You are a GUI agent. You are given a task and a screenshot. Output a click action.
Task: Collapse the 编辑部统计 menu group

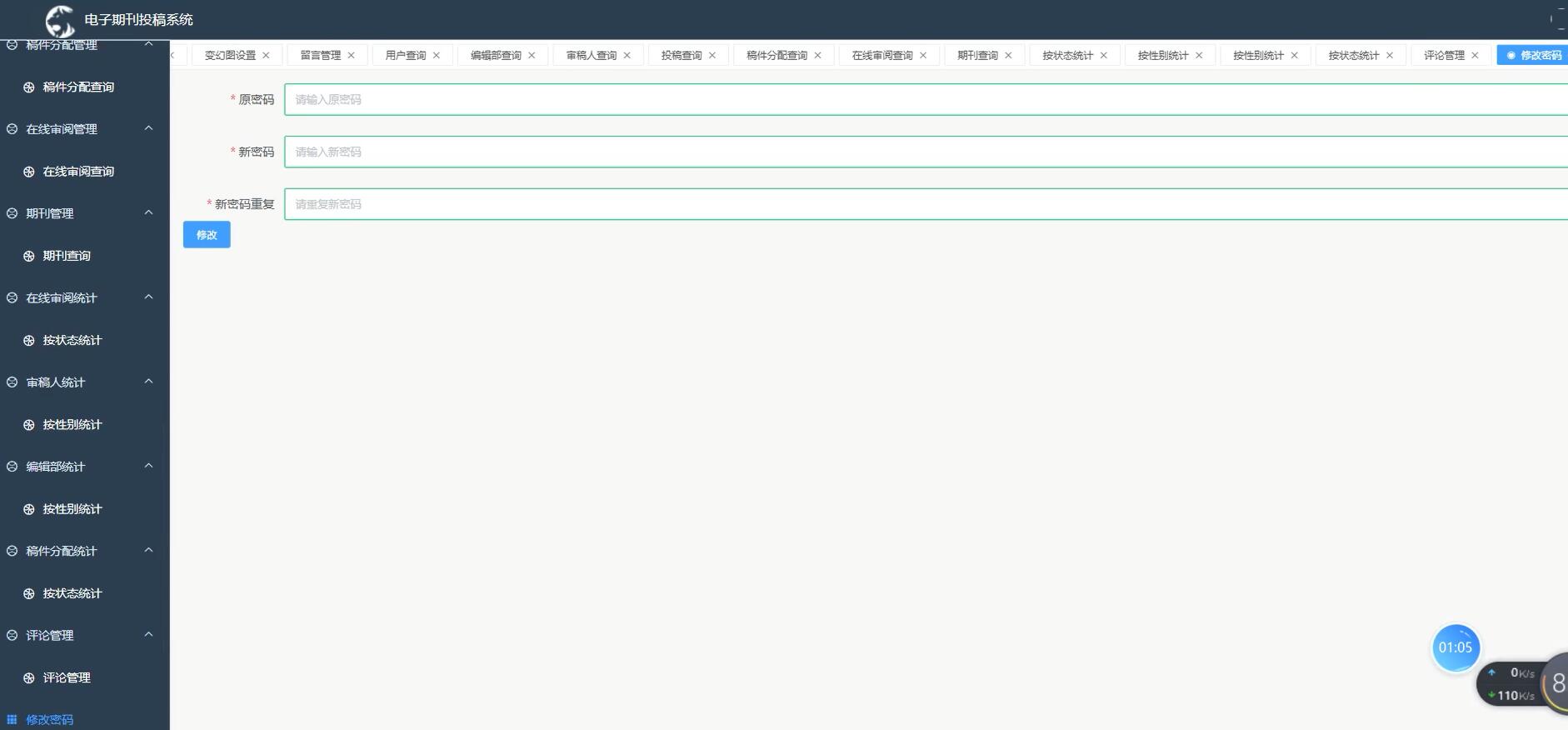click(148, 466)
